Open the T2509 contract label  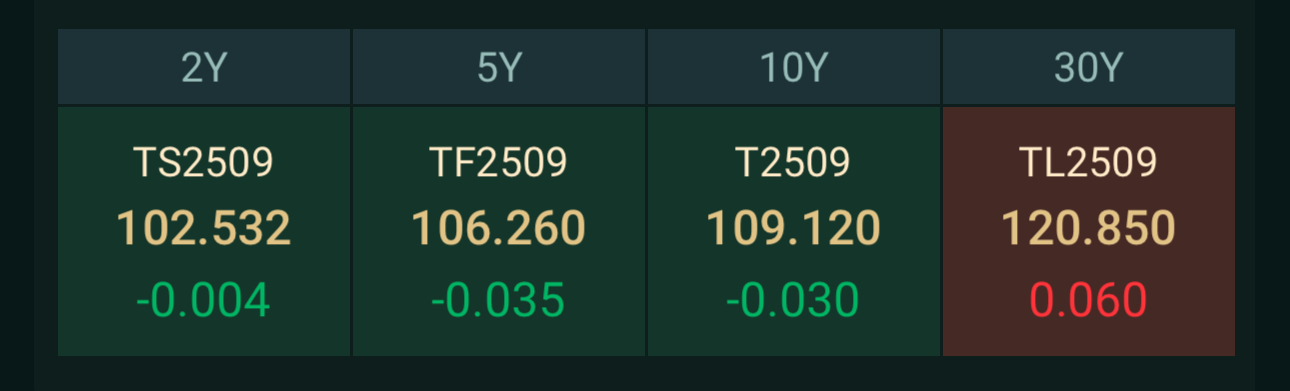coord(794,162)
